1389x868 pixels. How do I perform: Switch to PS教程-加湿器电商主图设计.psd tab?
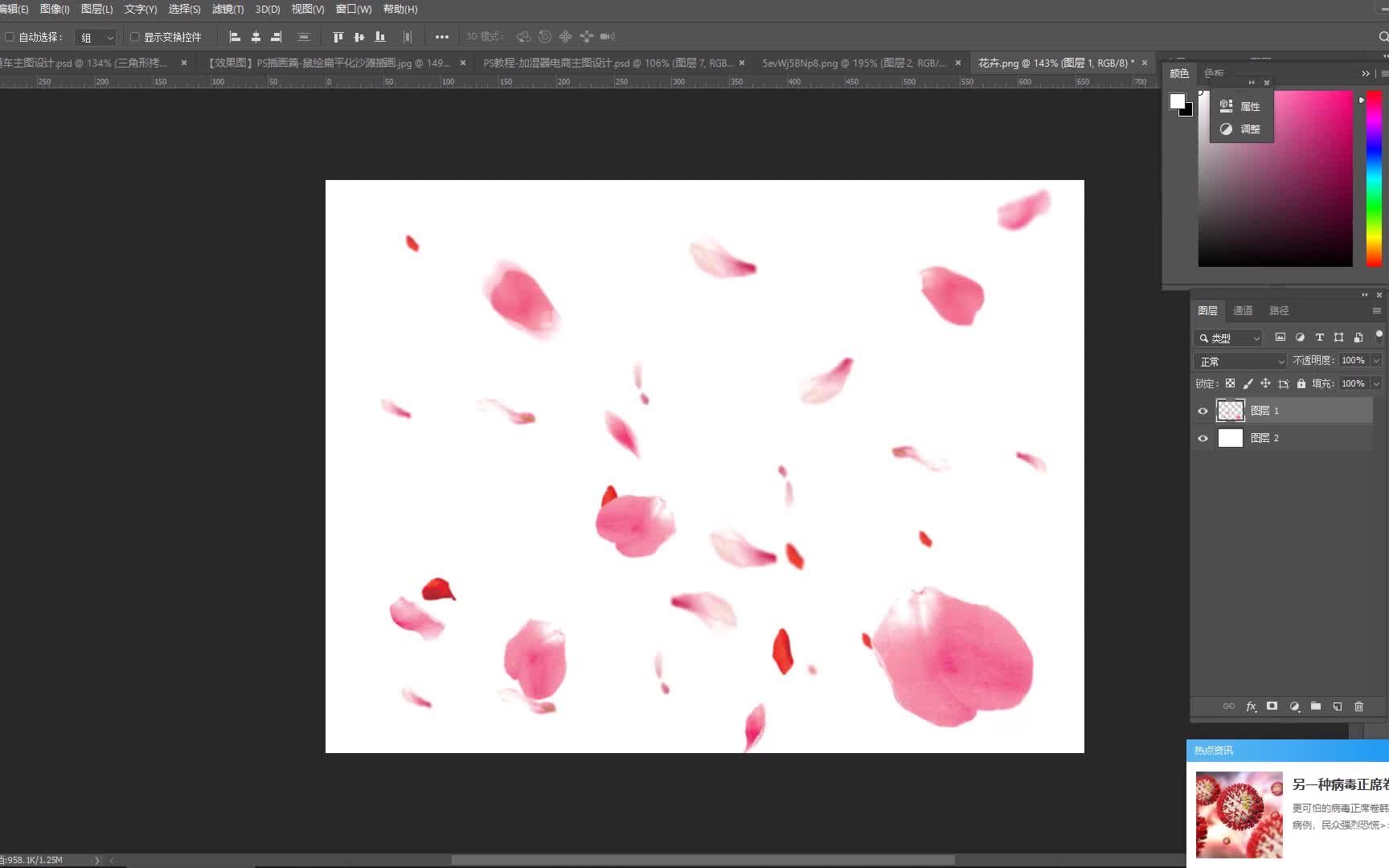coord(608,63)
